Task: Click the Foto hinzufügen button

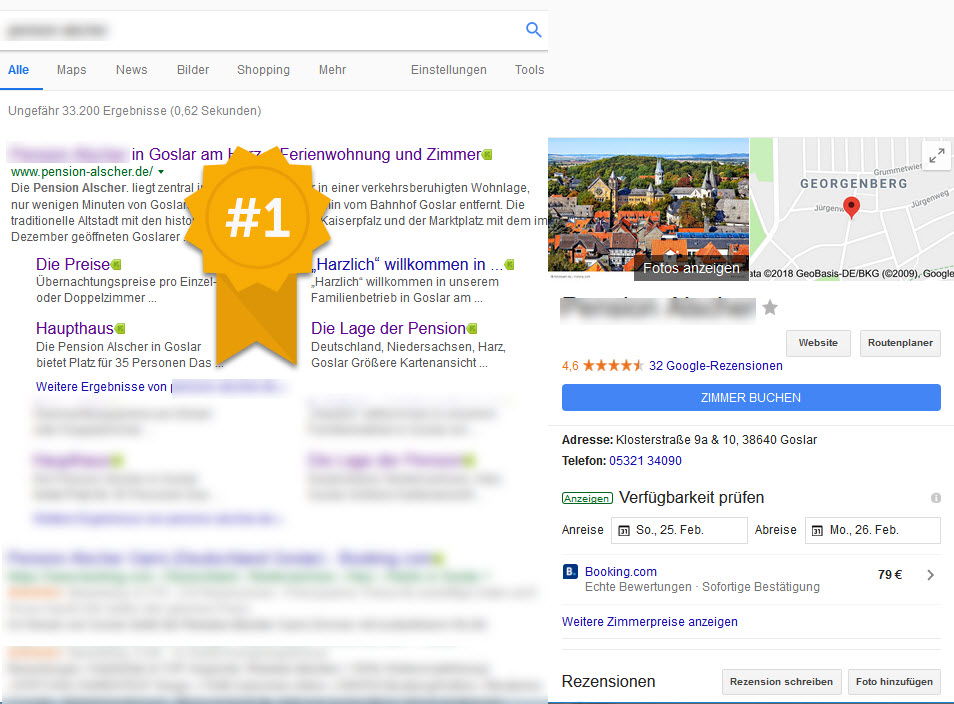Action: coord(894,681)
